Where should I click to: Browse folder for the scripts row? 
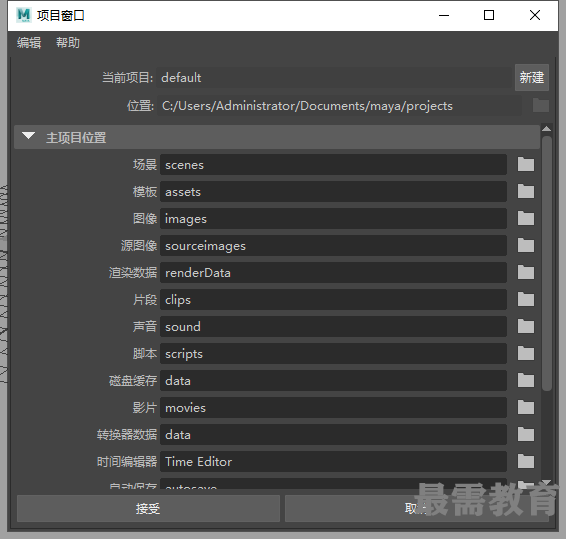[526, 353]
